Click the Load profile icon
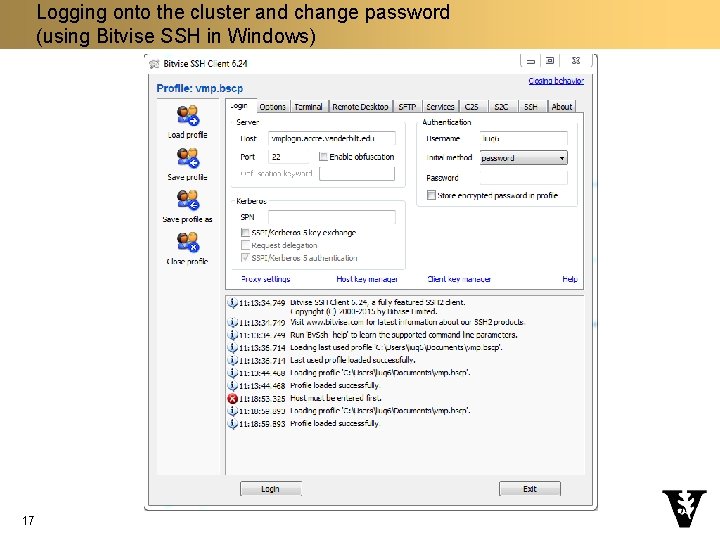720x540 pixels. [x=187, y=115]
